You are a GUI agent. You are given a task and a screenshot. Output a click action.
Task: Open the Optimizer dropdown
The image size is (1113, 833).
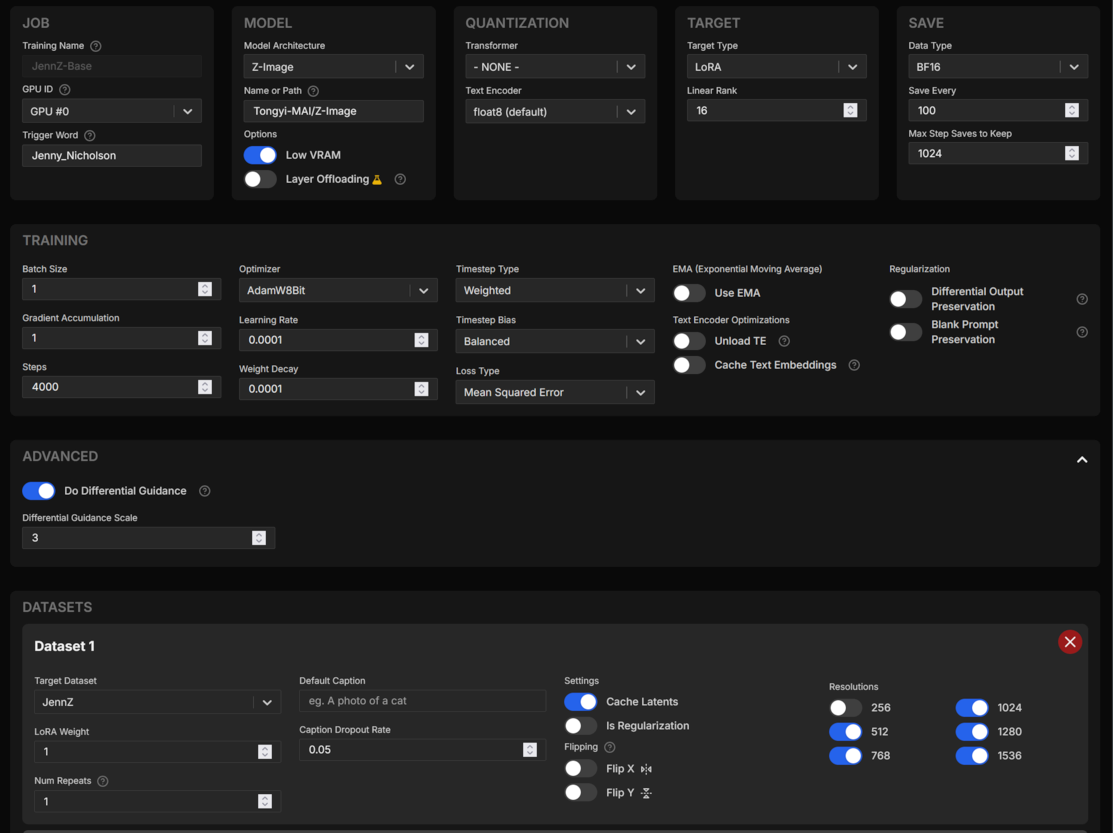click(338, 291)
